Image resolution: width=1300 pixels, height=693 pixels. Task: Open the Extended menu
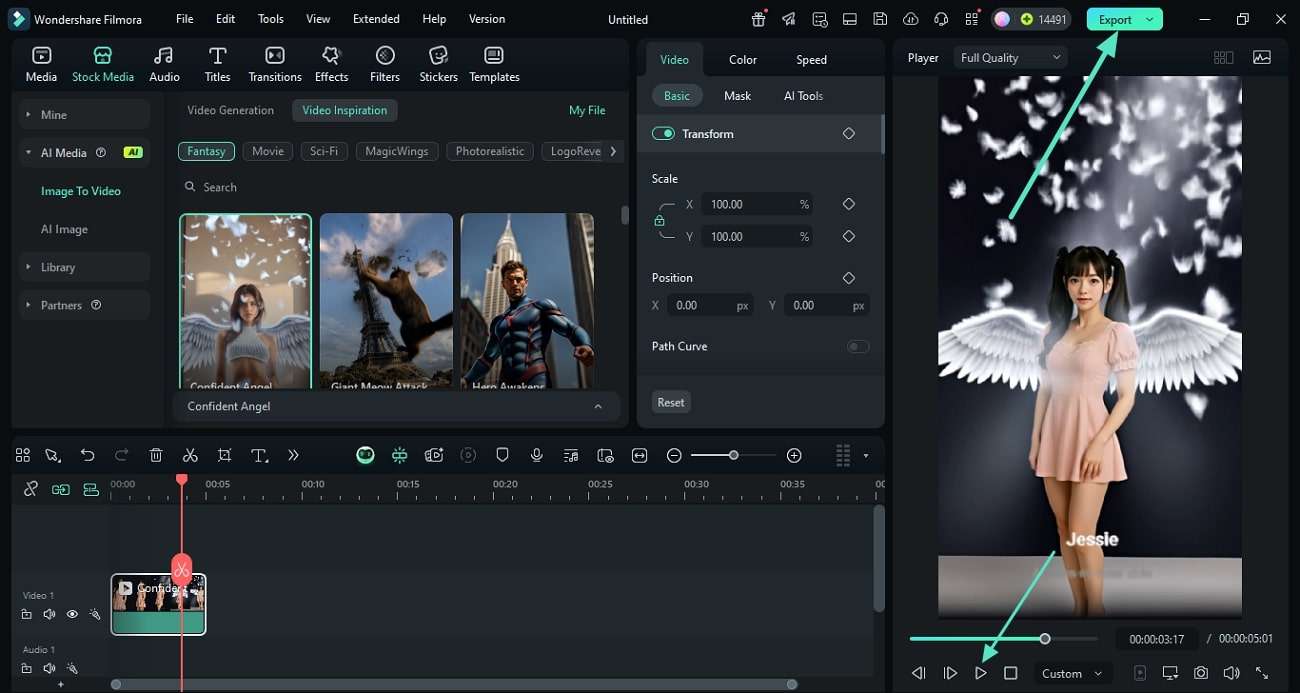pyautogui.click(x=376, y=19)
